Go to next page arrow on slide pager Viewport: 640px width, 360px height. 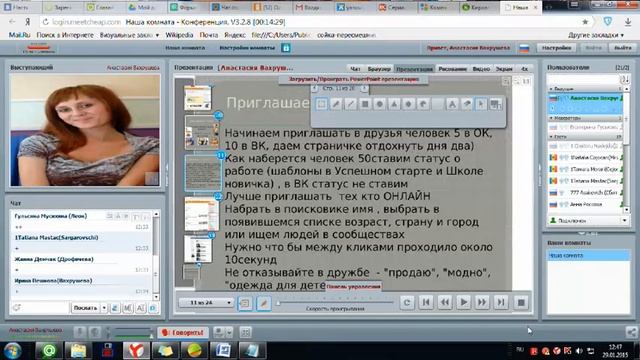(x=364, y=88)
